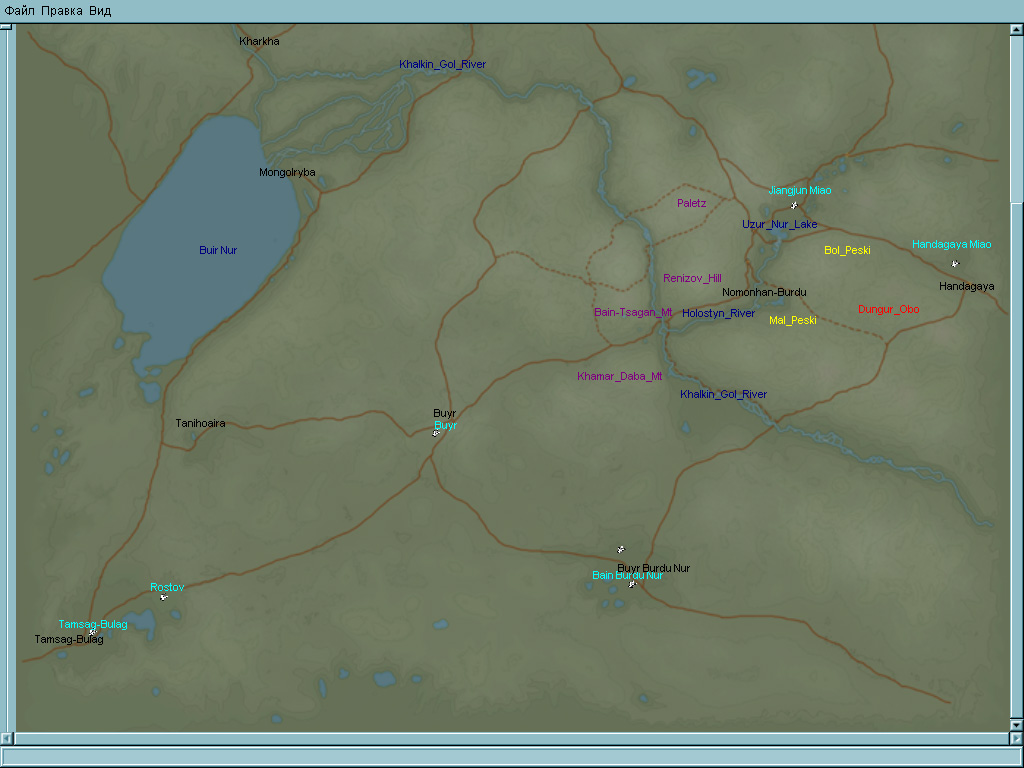Screen dimensions: 1024x768
Task: Click the Mongolryba town label
Action: click(287, 172)
